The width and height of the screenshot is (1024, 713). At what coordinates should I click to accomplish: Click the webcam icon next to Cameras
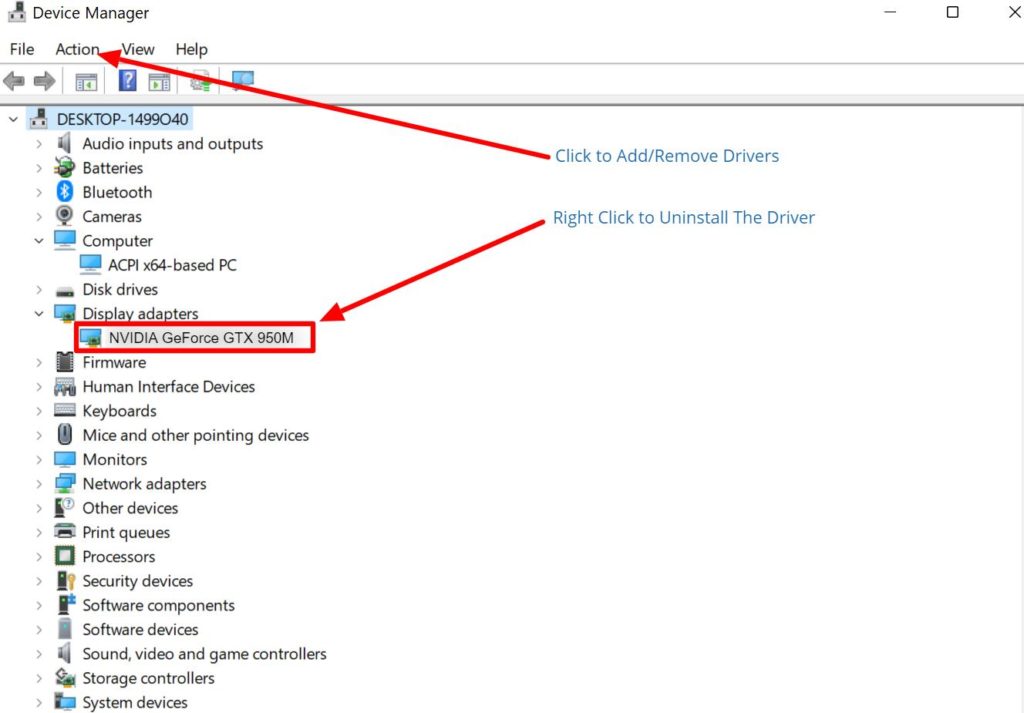64,216
